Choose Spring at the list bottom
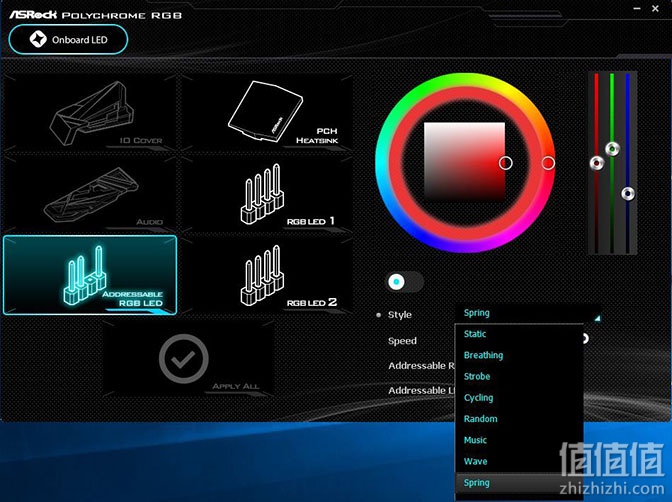The height and width of the screenshot is (502, 672). [x=519, y=483]
